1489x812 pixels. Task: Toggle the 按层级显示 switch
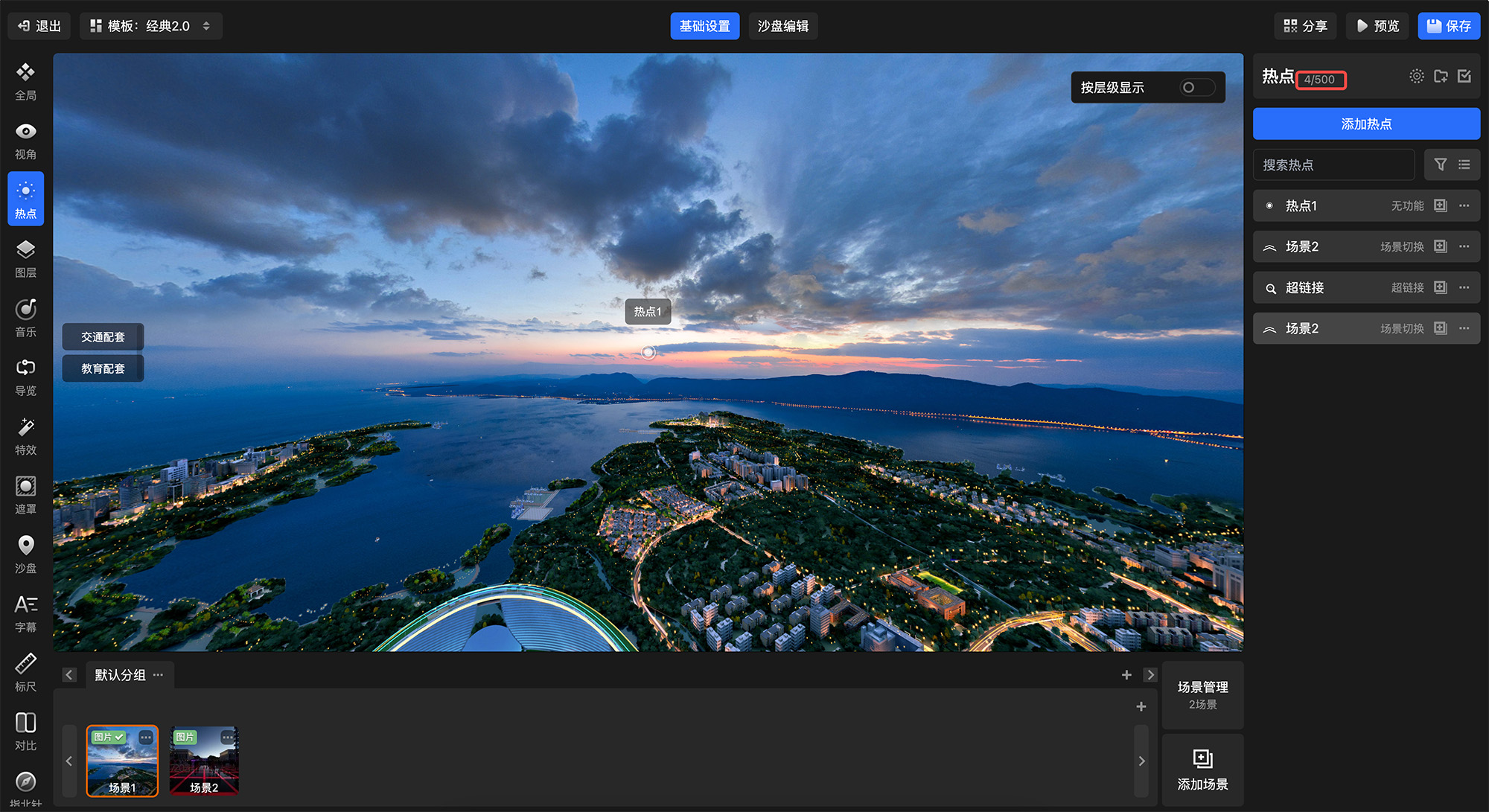pos(1197,88)
